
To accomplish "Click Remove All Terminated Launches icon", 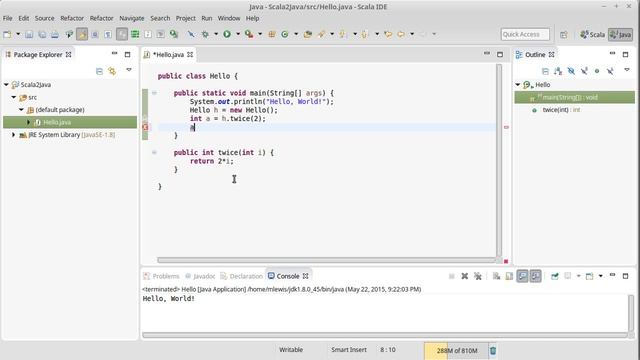I will click(x=478, y=276).
